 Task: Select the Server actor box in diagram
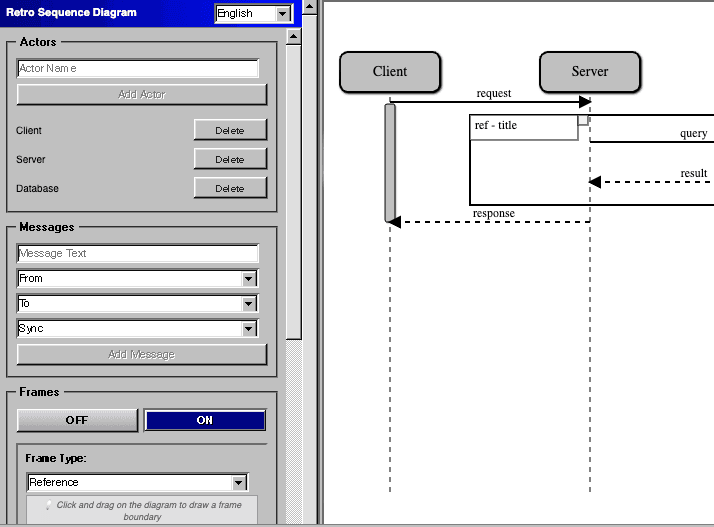pyautogui.click(x=590, y=72)
